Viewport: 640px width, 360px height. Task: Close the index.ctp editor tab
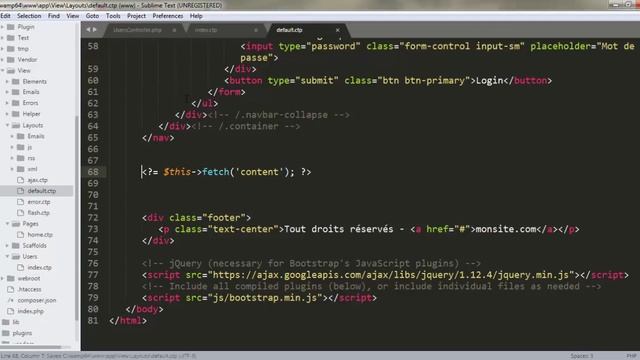coord(256,30)
